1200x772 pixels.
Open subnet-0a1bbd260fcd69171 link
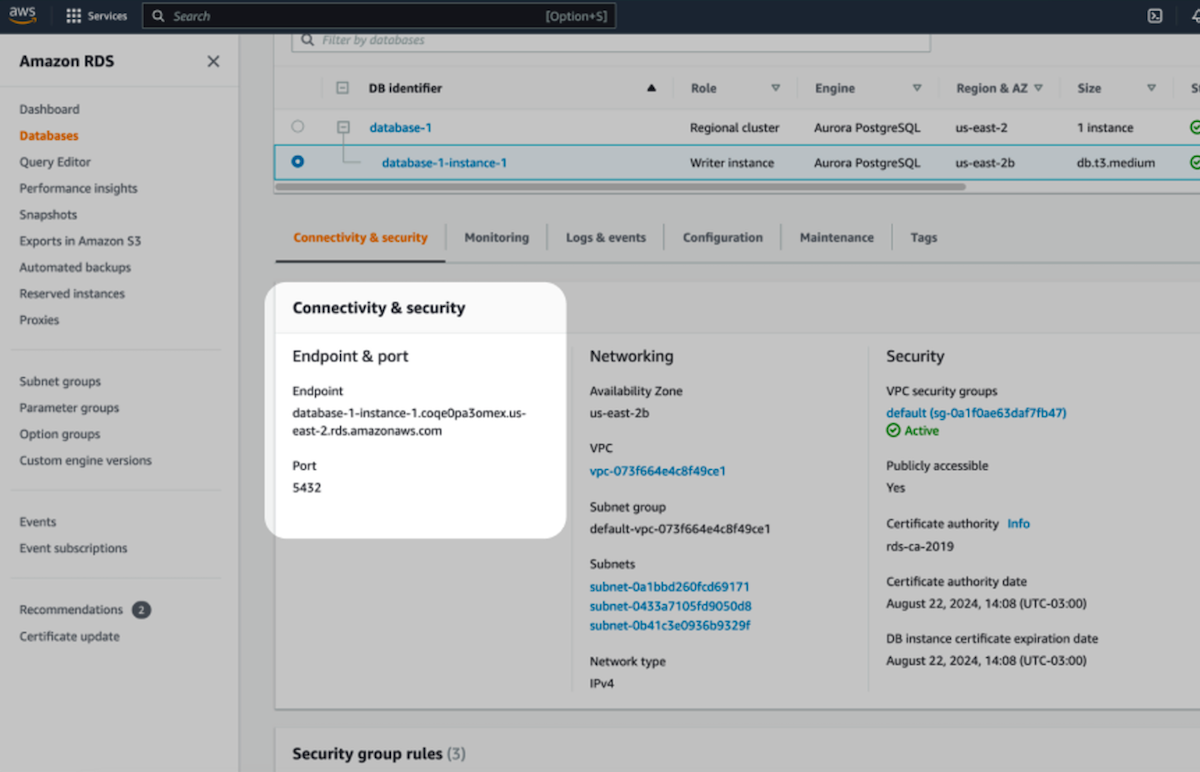(670, 587)
